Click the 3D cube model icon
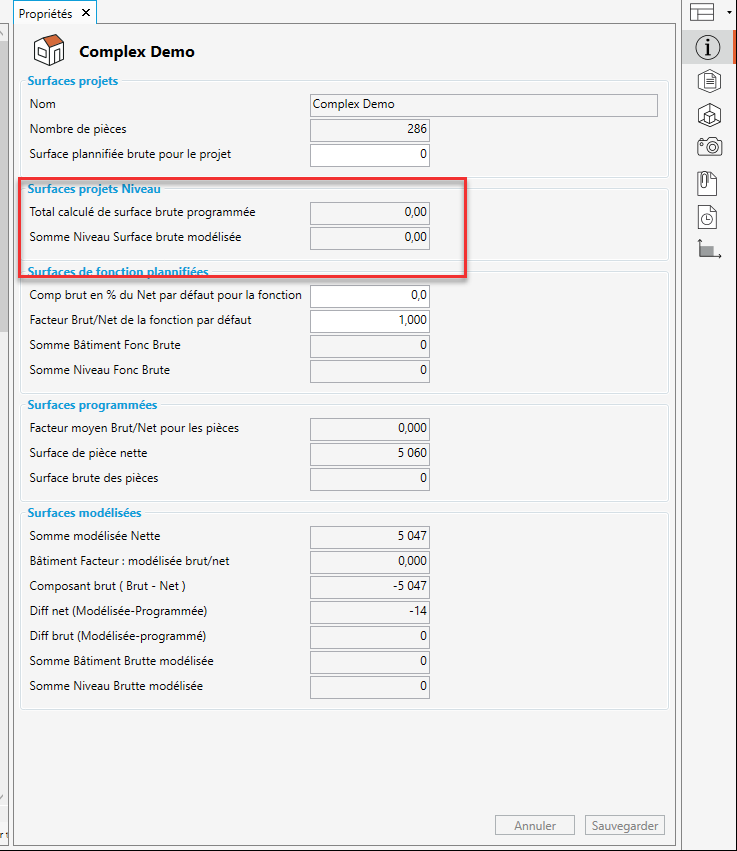The height and width of the screenshot is (851, 737). (708, 114)
